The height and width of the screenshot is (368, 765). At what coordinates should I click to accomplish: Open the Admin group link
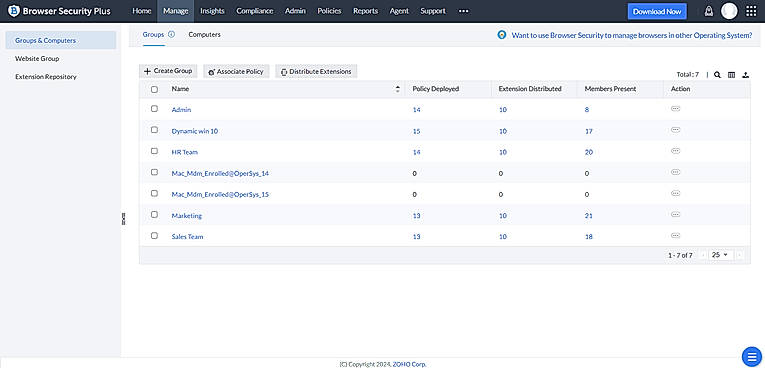click(181, 110)
